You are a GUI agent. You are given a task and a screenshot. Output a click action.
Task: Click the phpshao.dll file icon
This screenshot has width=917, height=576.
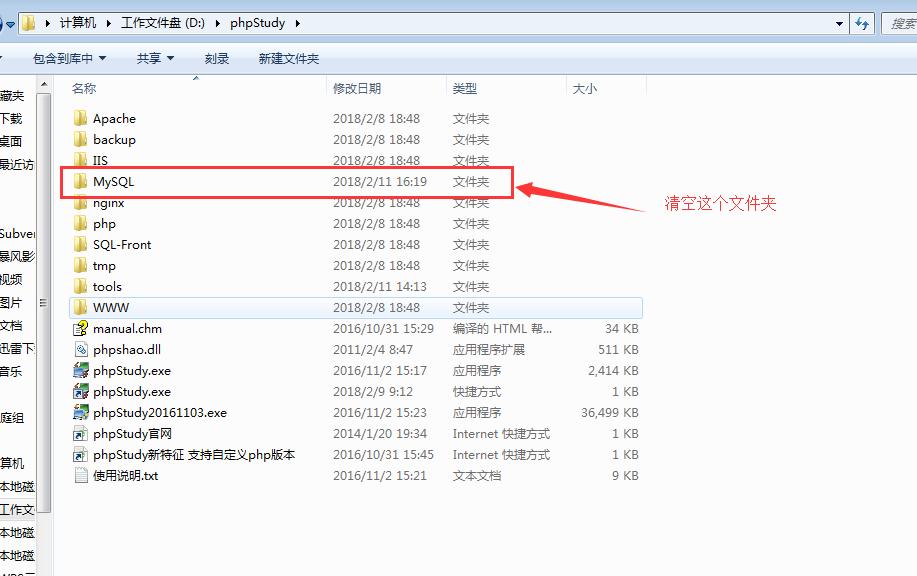pyautogui.click(x=81, y=350)
